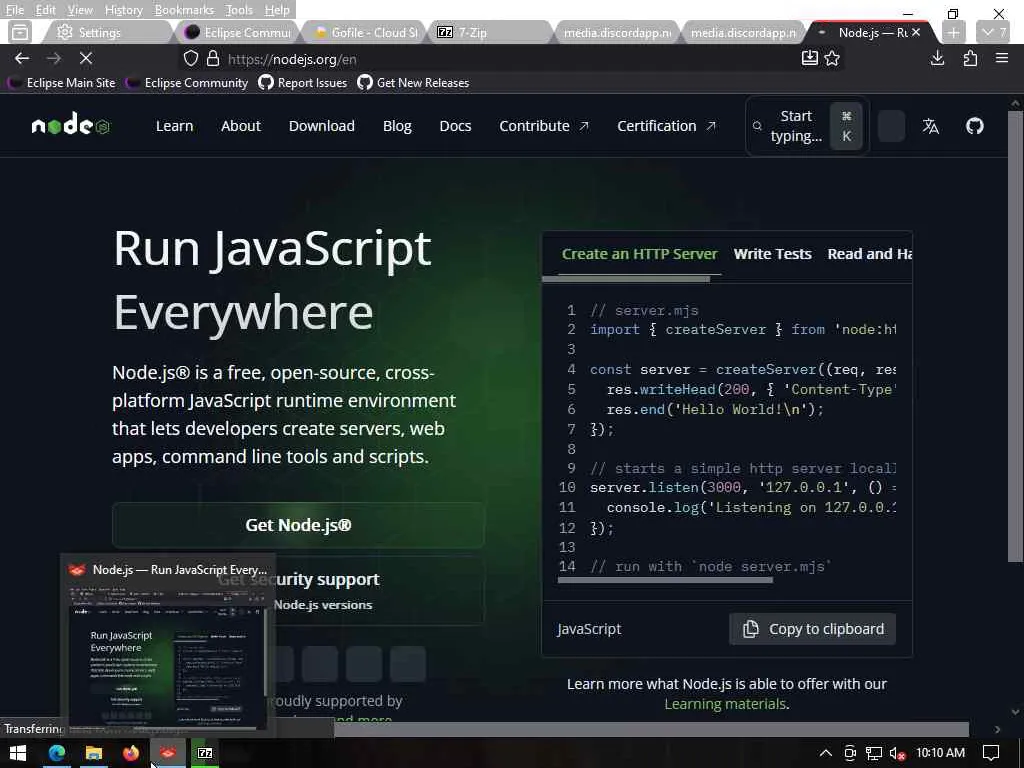The height and width of the screenshot is (768, 1024).
Task: Open a new tab with plus button
Action: 953,32
